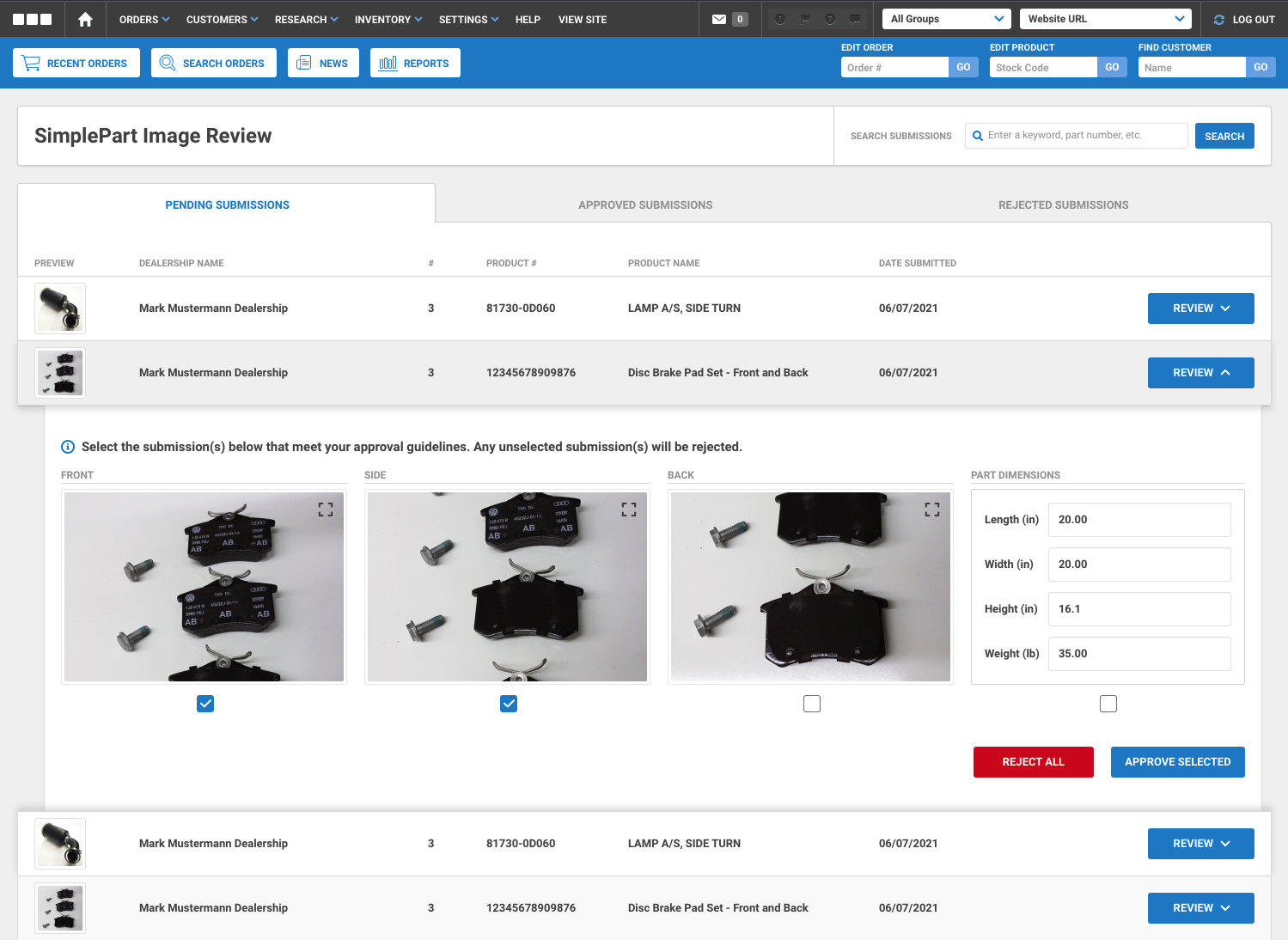Click the dim alert exclamation icon
Viewport: 1288px width, 940px height.
tap(780, 19)
